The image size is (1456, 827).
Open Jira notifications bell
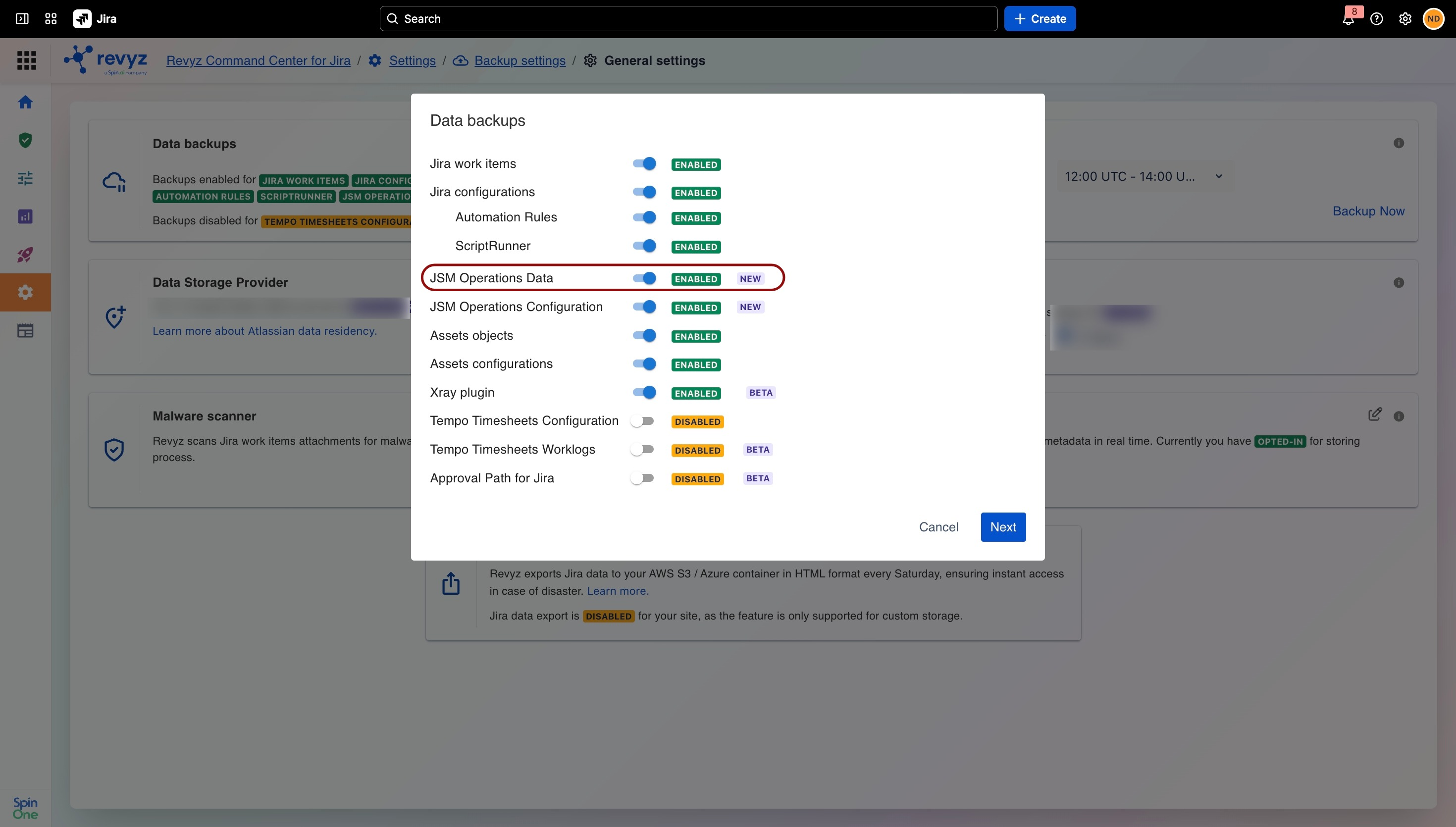(1349, 19)
